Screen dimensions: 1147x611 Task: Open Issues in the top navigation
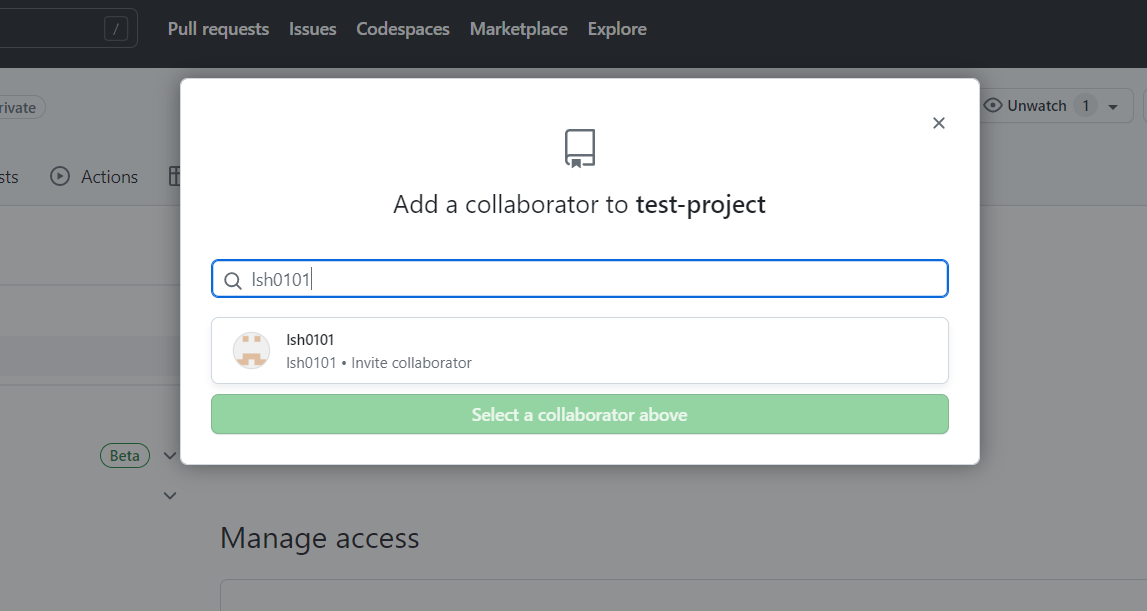(x=312, y=29)
